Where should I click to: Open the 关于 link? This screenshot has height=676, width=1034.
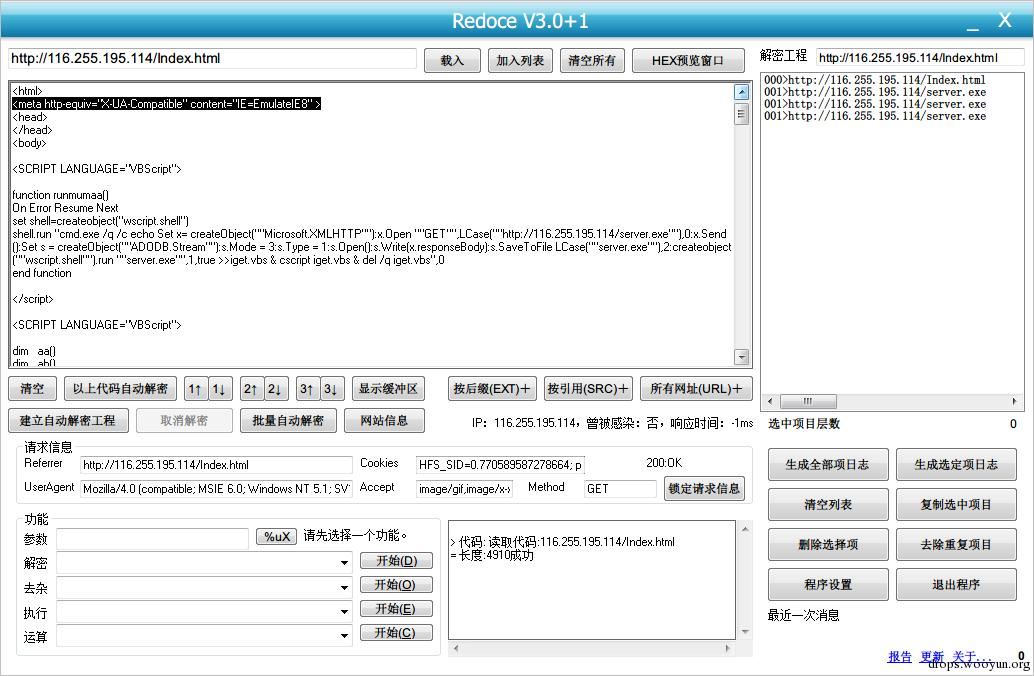coord(971,656)
